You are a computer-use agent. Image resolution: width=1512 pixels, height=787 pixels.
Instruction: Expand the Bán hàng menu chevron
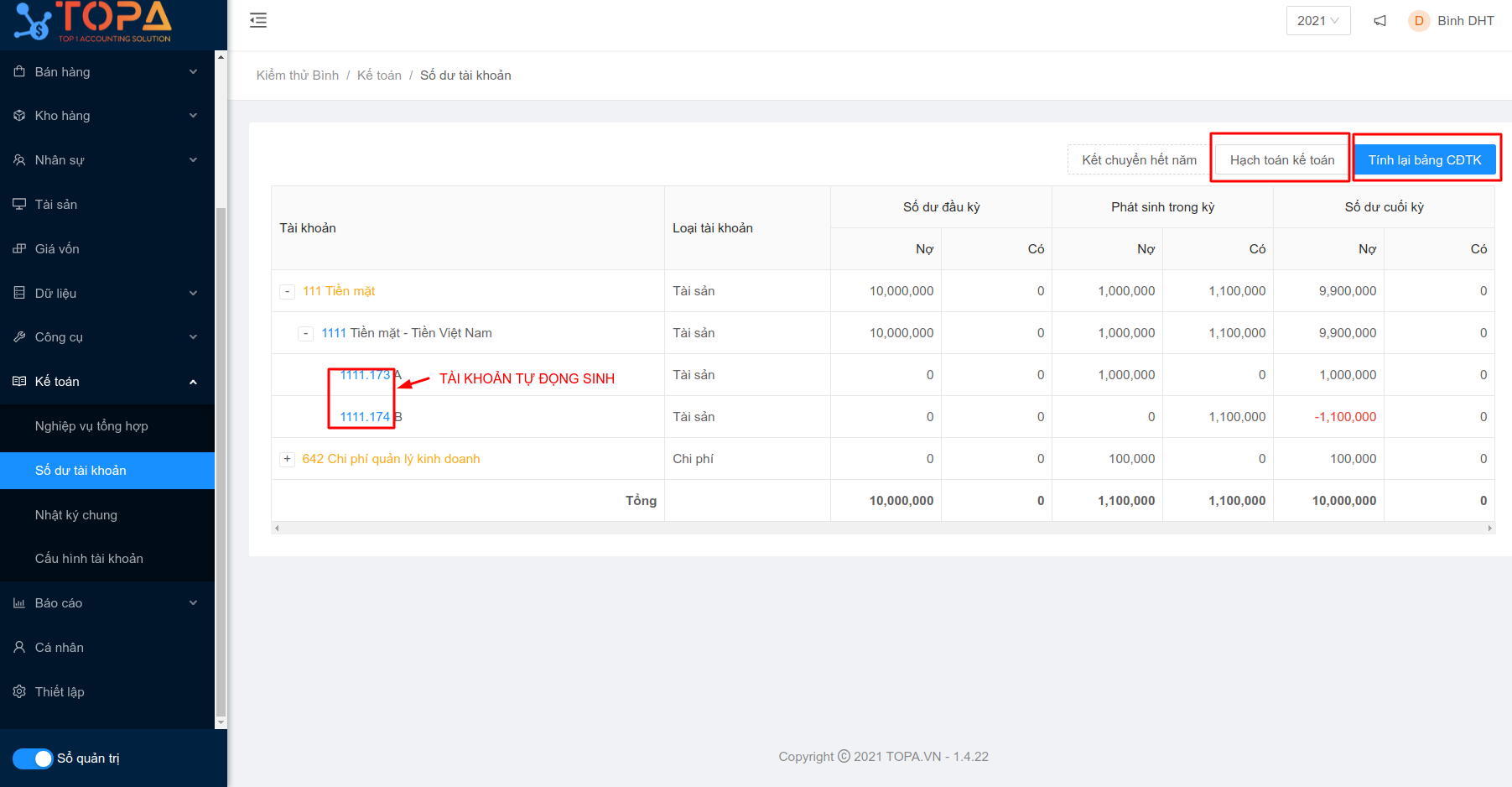tap(194, 72)
